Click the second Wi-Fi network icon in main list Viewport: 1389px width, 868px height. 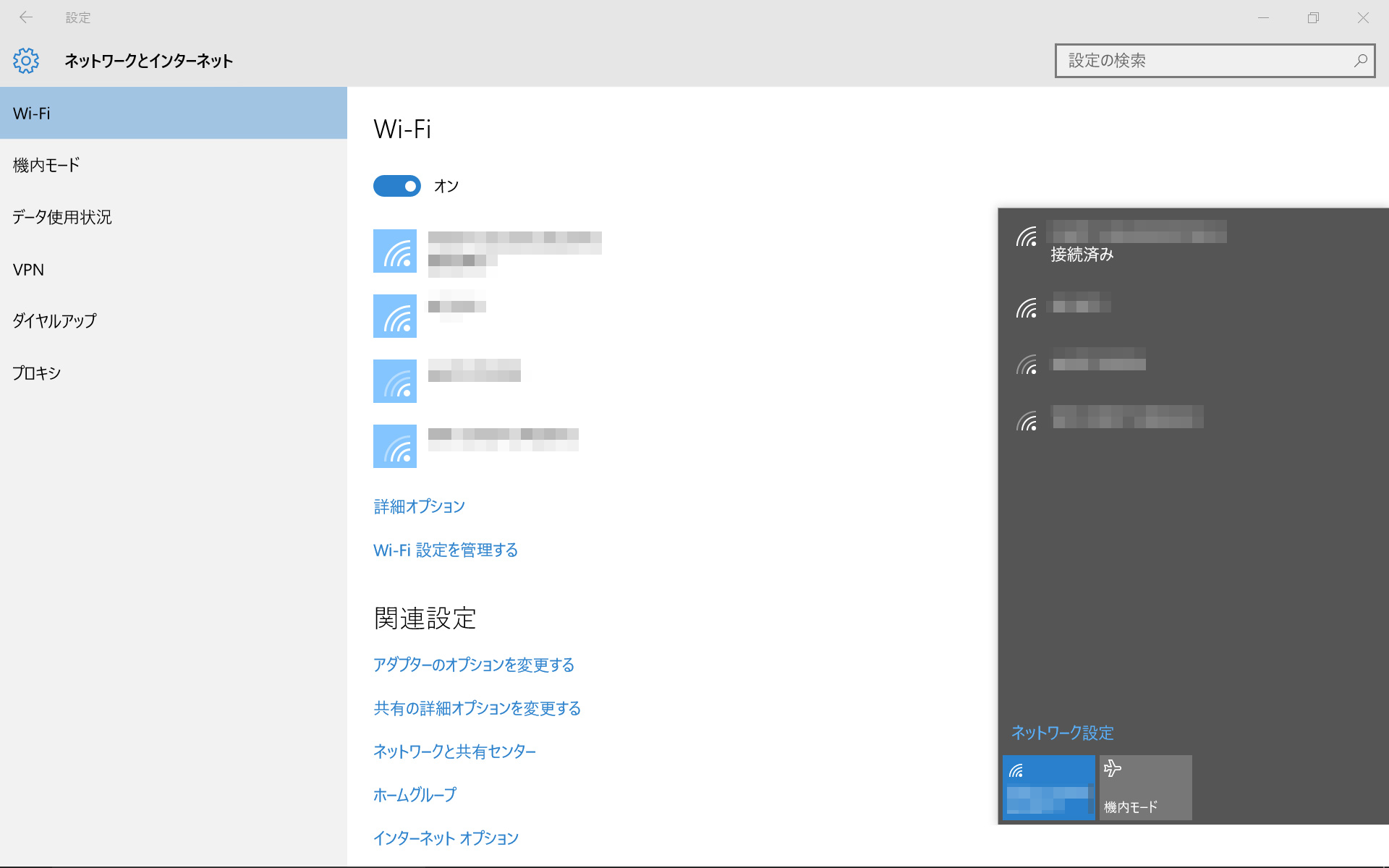[395, 316]
